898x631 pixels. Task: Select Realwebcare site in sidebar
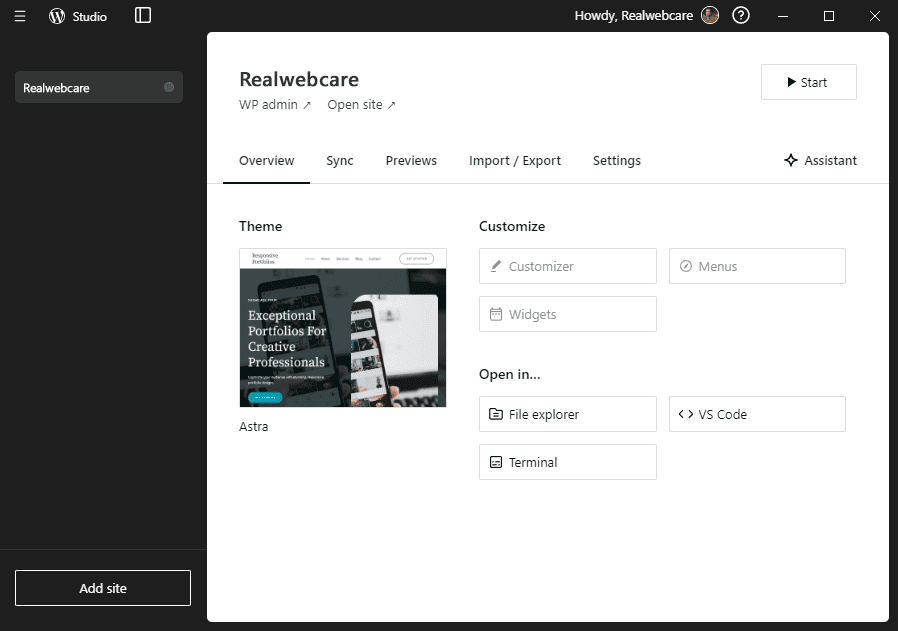[99, 87]
